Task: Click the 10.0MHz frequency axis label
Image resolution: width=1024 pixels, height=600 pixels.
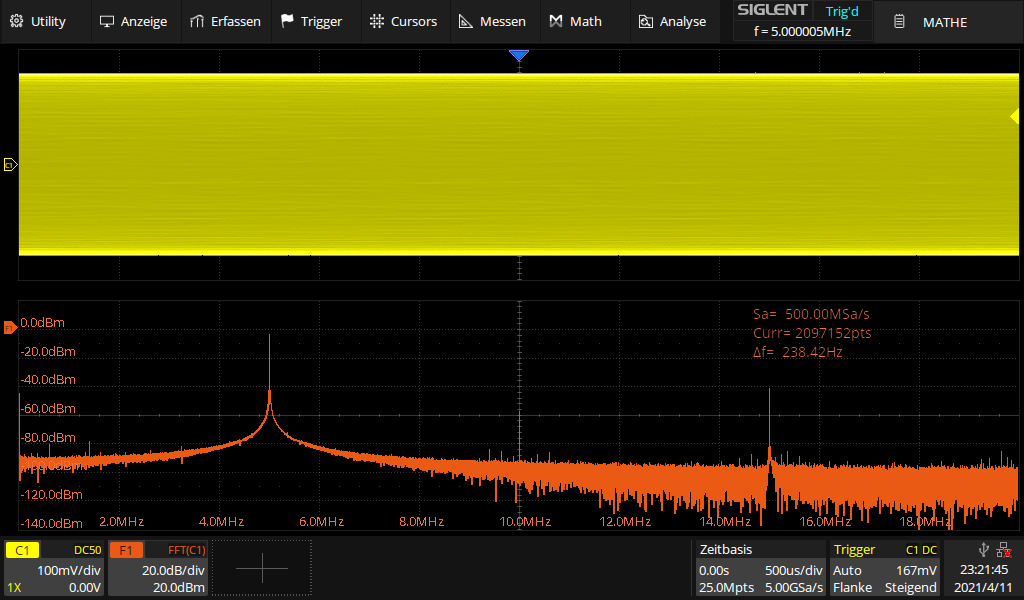Action: coord(525,522)
